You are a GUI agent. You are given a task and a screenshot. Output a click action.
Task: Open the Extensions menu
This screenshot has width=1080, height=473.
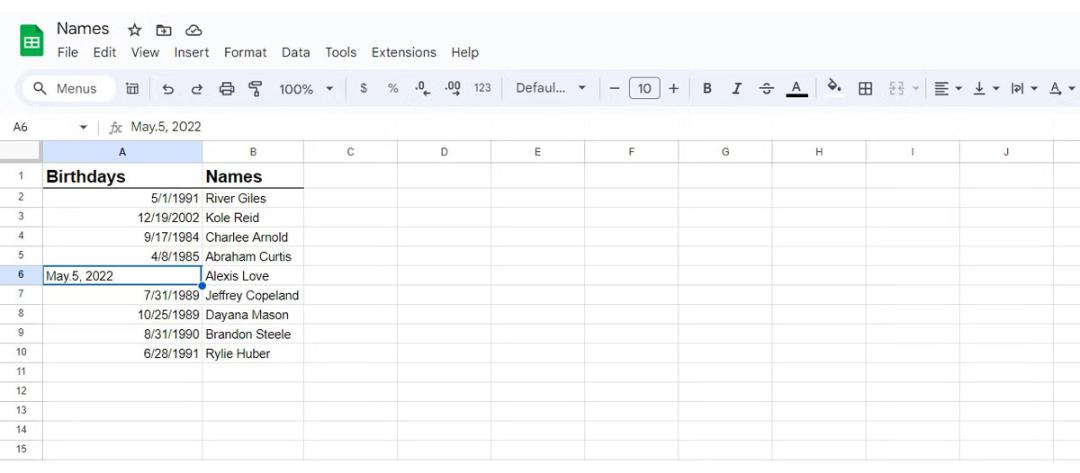point(404,52)
